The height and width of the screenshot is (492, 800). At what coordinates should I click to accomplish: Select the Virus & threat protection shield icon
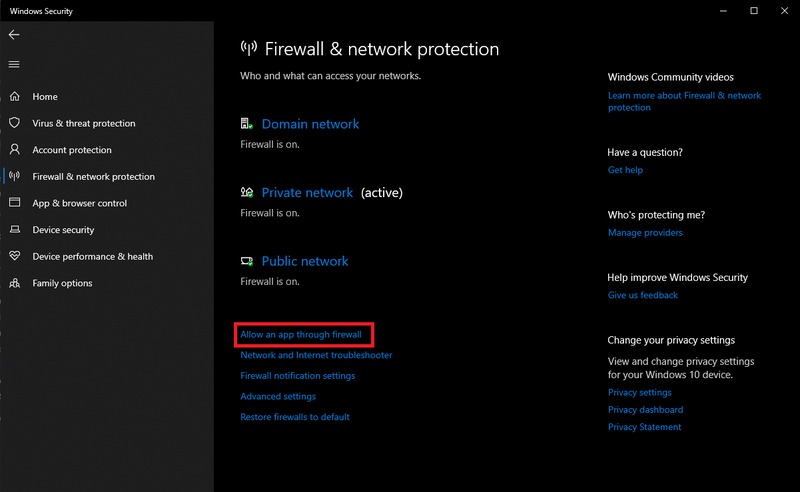point(14,123)
